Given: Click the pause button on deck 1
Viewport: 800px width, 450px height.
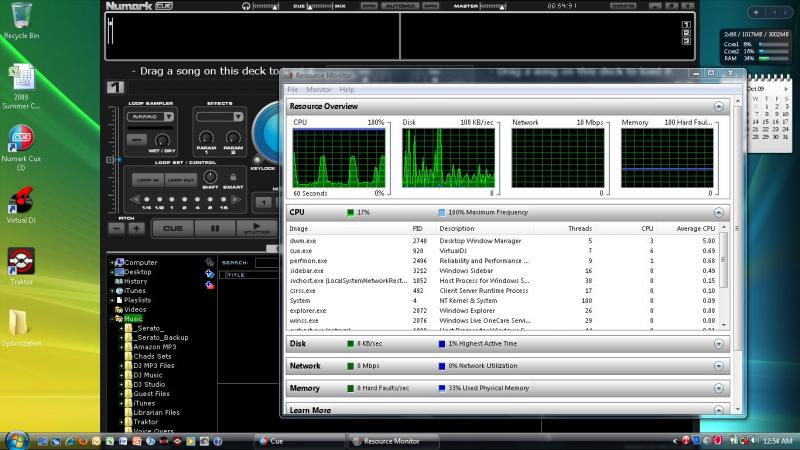Looking at the screenshot, I should point(215,229).
